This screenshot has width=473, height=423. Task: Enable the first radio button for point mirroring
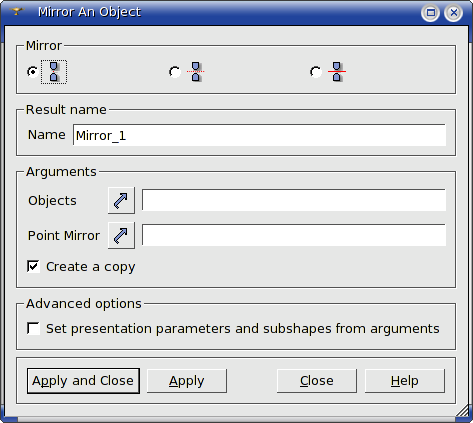(33, 72)
